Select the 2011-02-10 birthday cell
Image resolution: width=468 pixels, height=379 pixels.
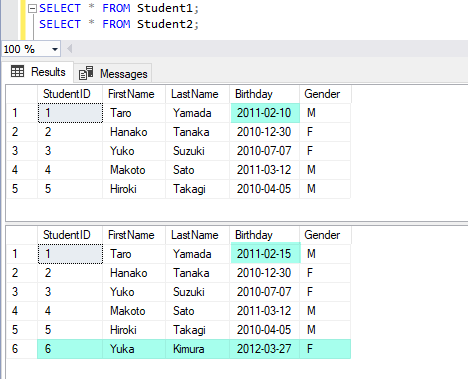tap(265, 113)
